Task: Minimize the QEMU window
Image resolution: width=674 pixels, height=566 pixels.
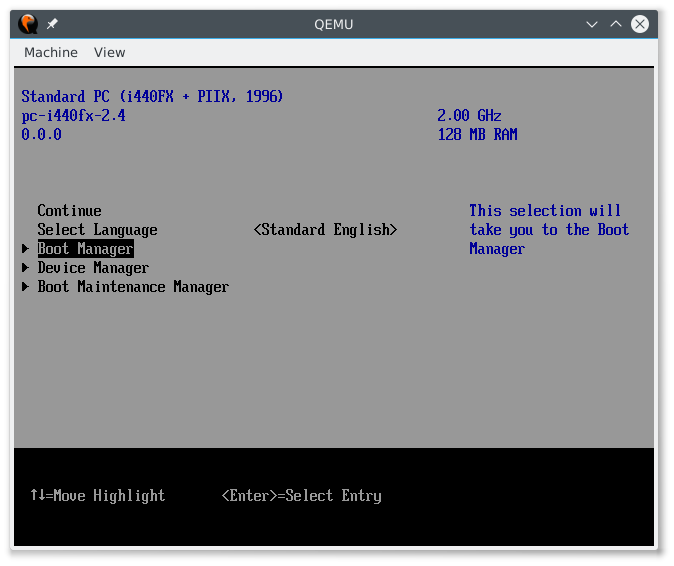Action: pos(592,24)
